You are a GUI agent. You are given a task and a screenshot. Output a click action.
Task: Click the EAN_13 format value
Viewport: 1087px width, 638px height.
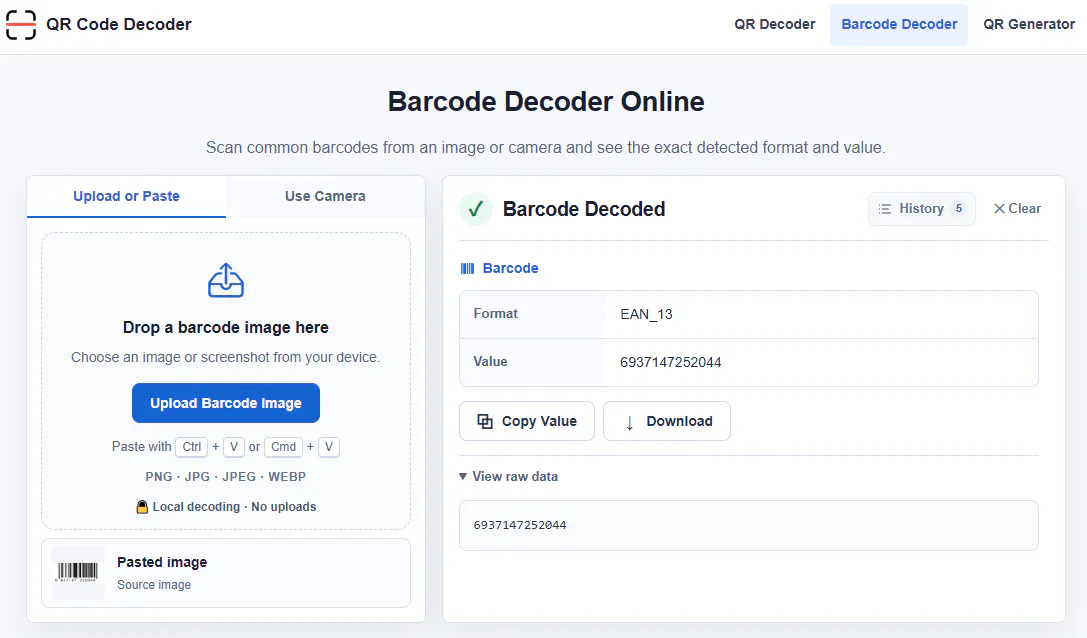click(646, 314)
